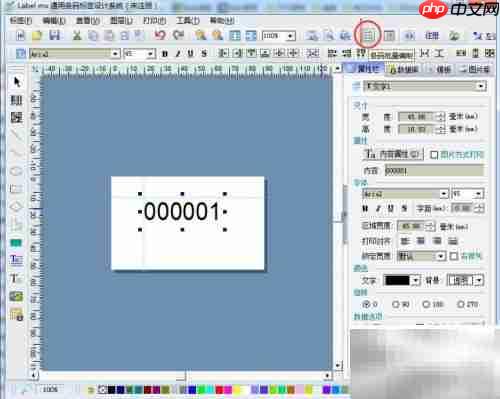
Task: Open the 默认 dropdown in properties panel
Action: point(441,256)
